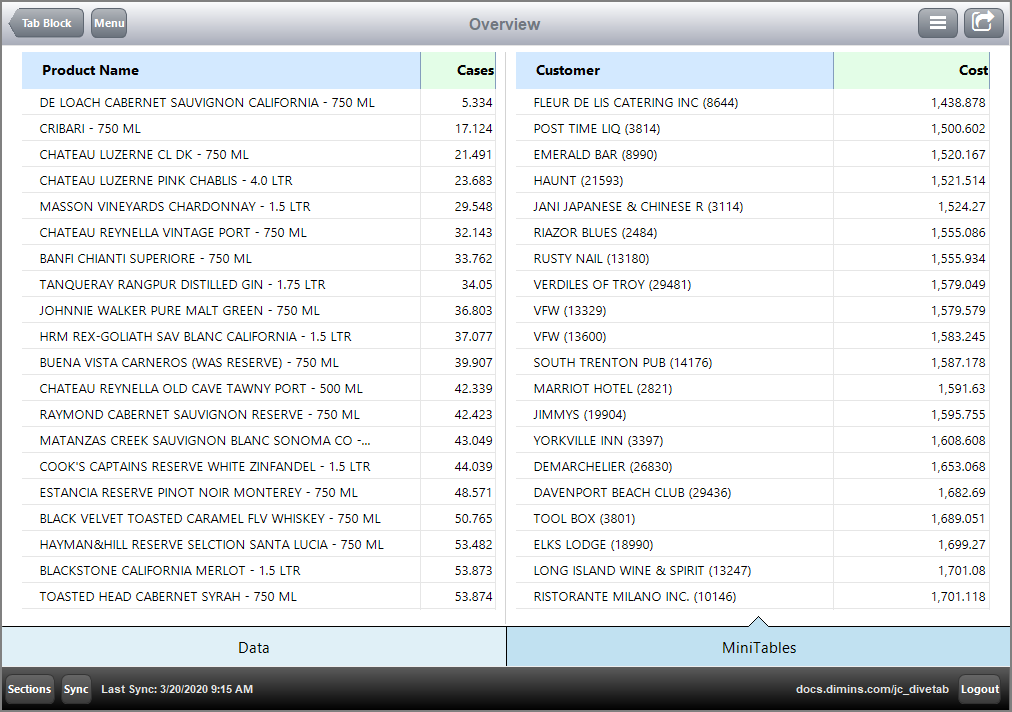Open the Menu button in toolbar

[108, 22]
